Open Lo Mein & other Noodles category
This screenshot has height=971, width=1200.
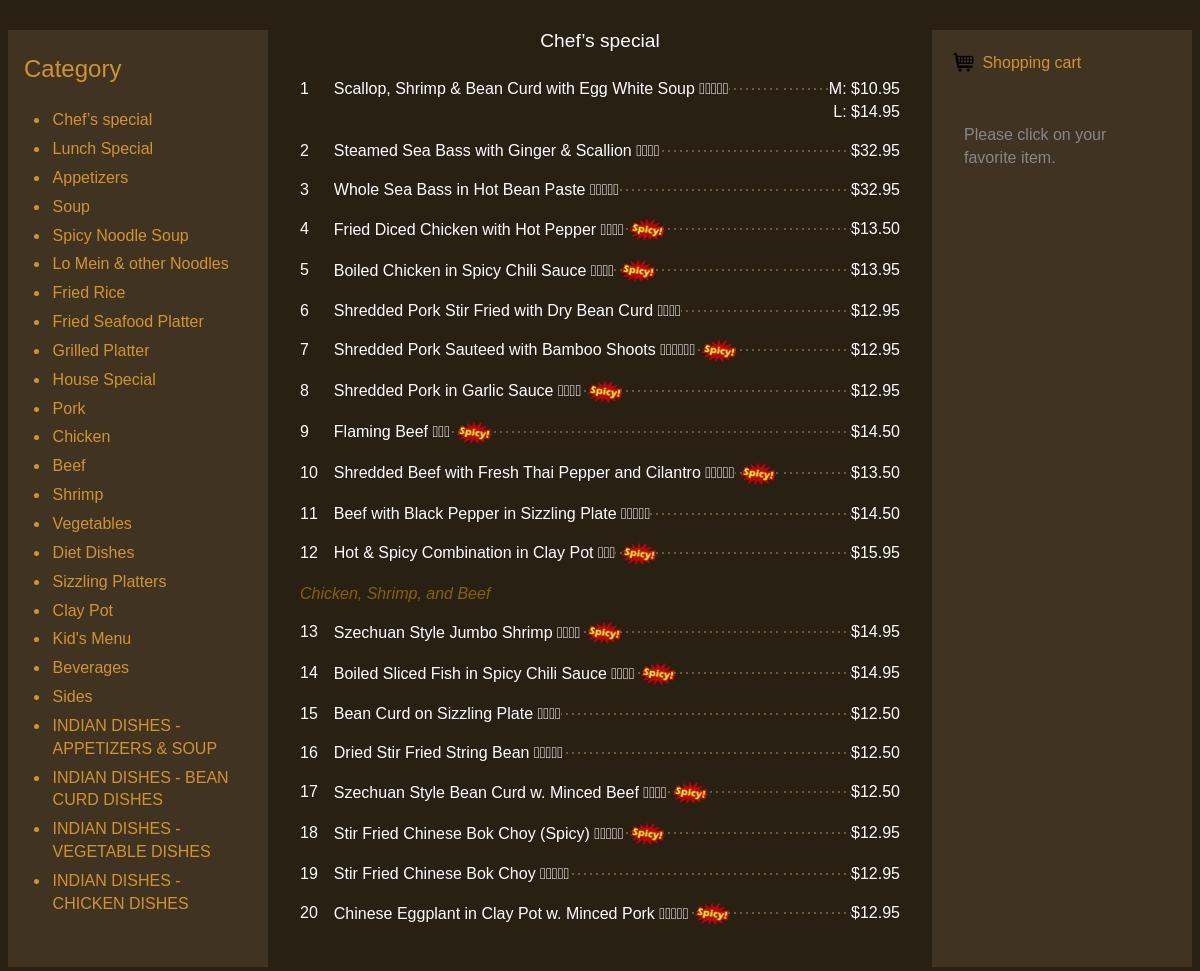[140, 264]
